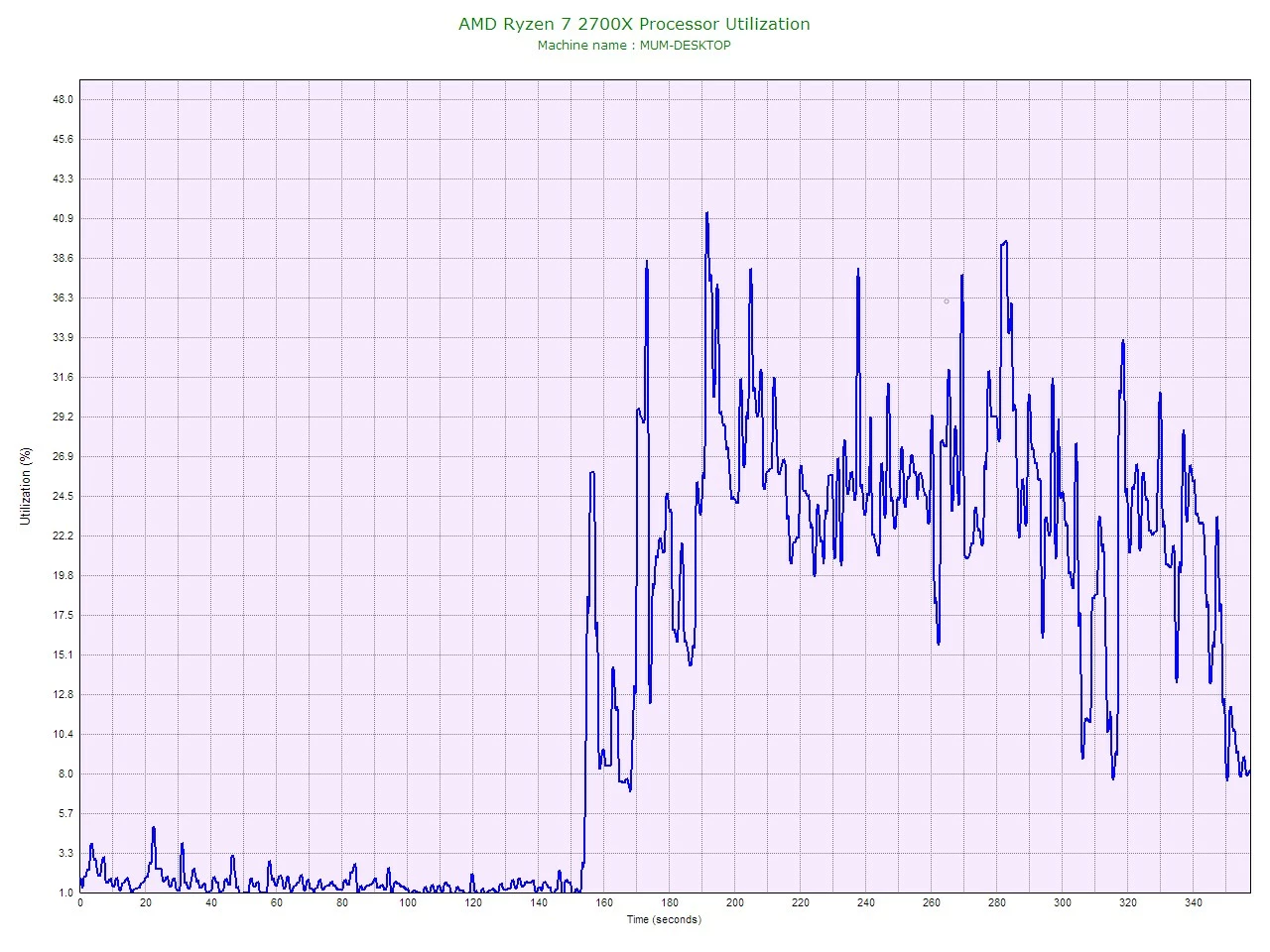Click the 340 tick on the time axis
This screenshot has height=952, width=1270.
pos(1194,902)
